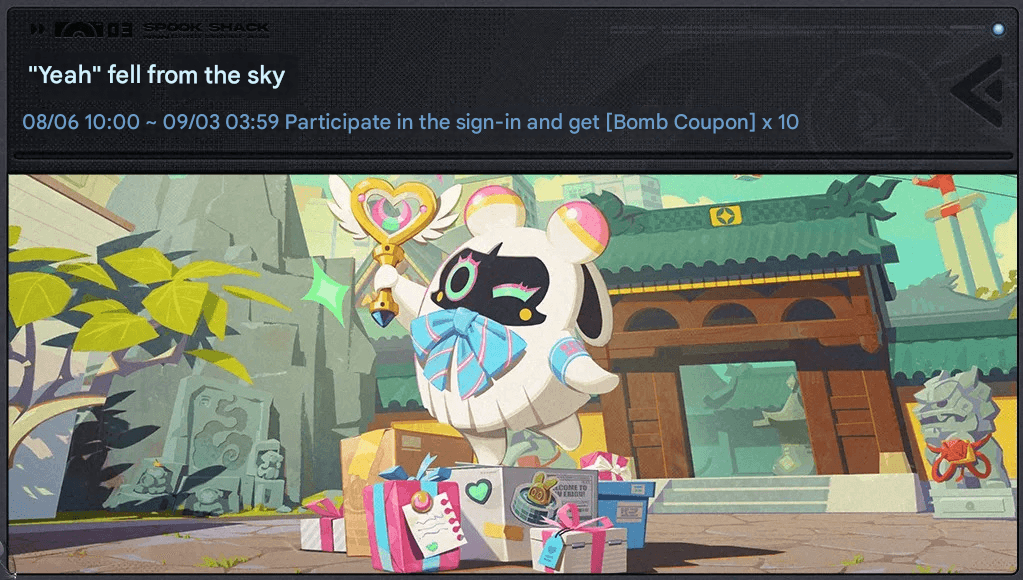The image size is (1023, 580).
Task: Click the yellow emblem on the gate roof
Action: click(725, 215)
